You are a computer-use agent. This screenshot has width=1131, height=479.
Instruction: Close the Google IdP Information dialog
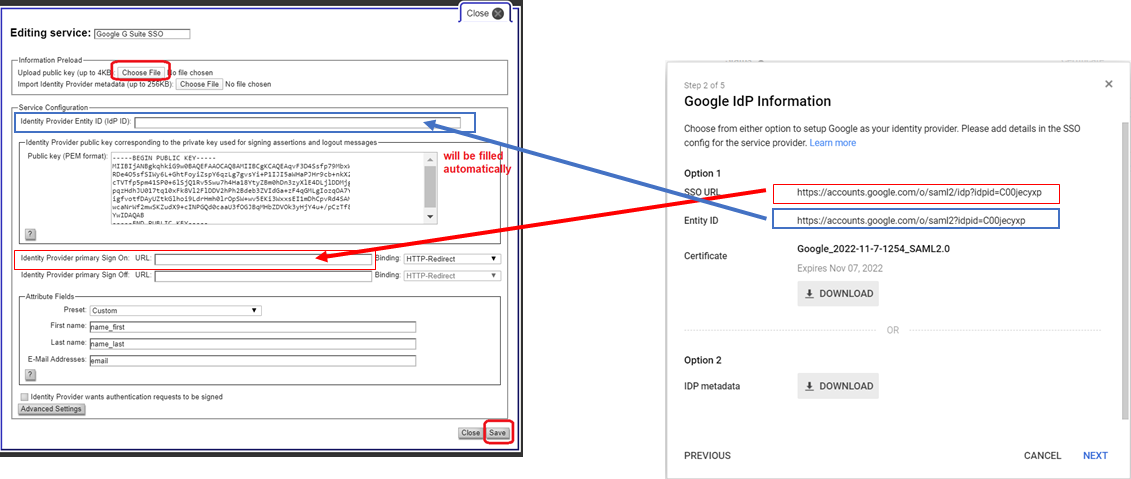click(x=1109, y=84)
